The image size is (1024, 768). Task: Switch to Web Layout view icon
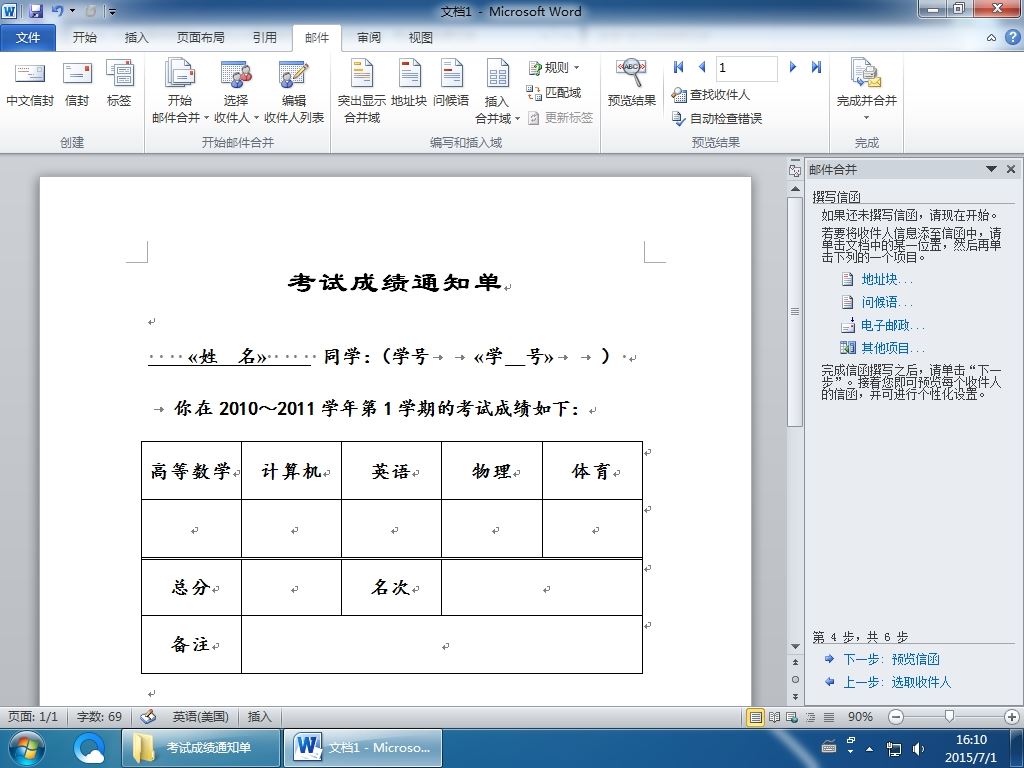pyautogui.click(x=792, y=717)
